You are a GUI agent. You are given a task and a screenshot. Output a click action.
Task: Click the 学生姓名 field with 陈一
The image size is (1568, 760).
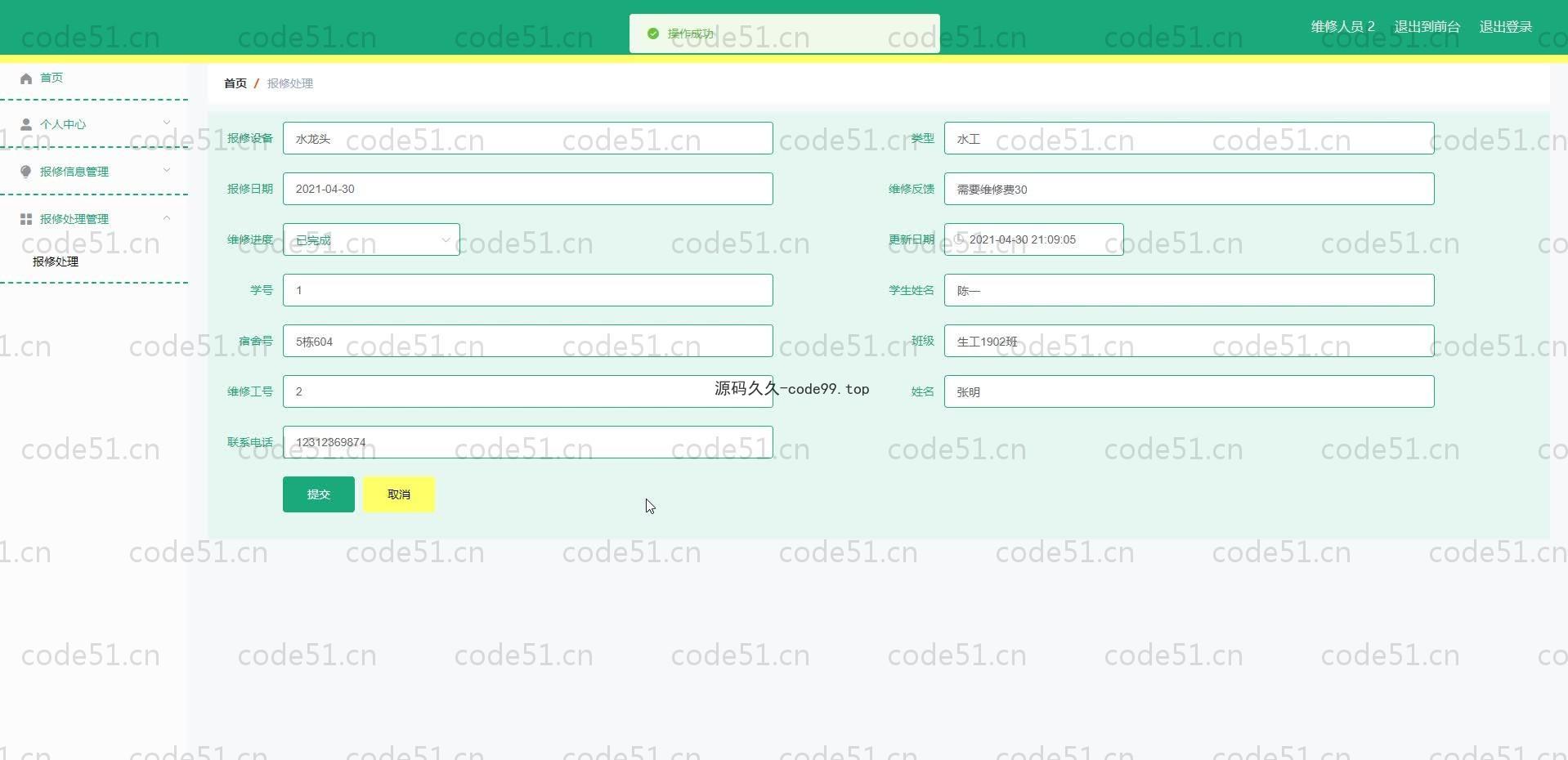pyautogui.click(x=1189, y=290)
